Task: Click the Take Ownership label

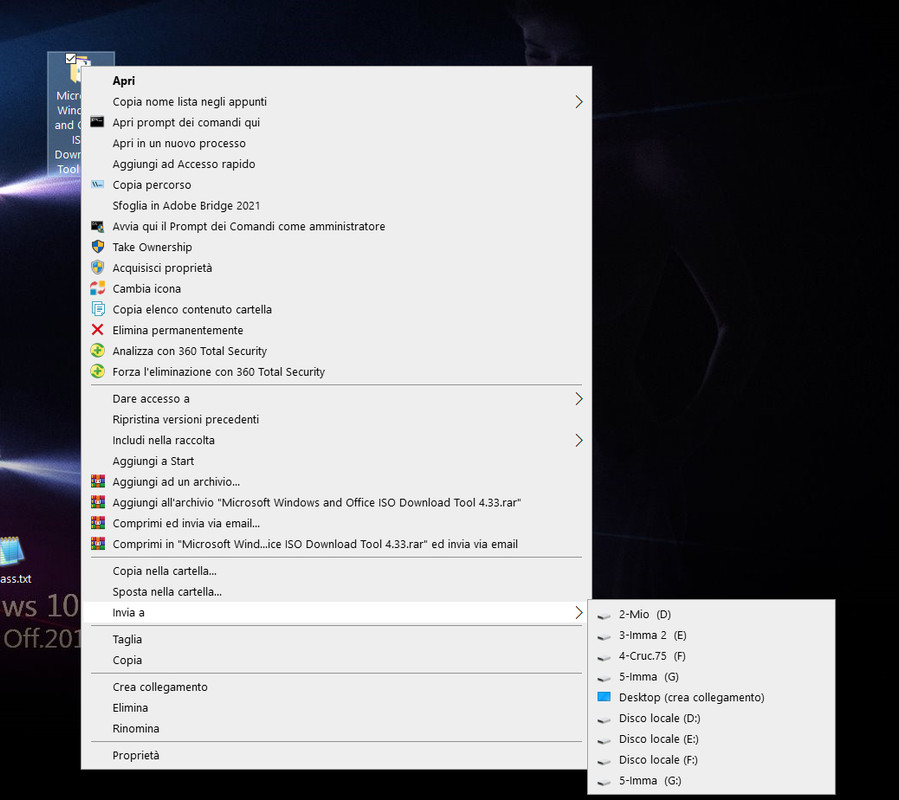Action: [152, 247]
